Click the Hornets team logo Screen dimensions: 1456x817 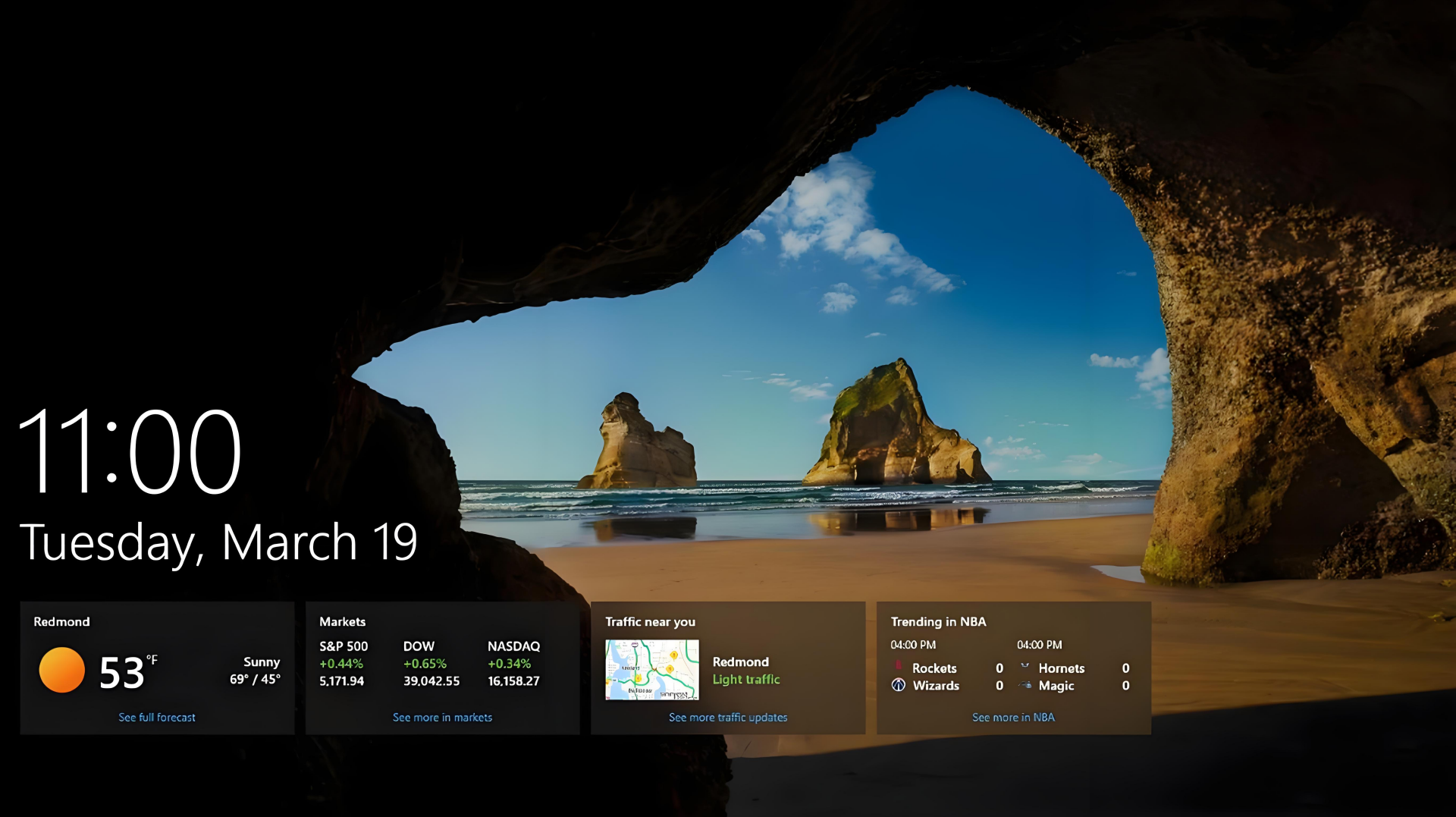click(x=1025, y=668)
